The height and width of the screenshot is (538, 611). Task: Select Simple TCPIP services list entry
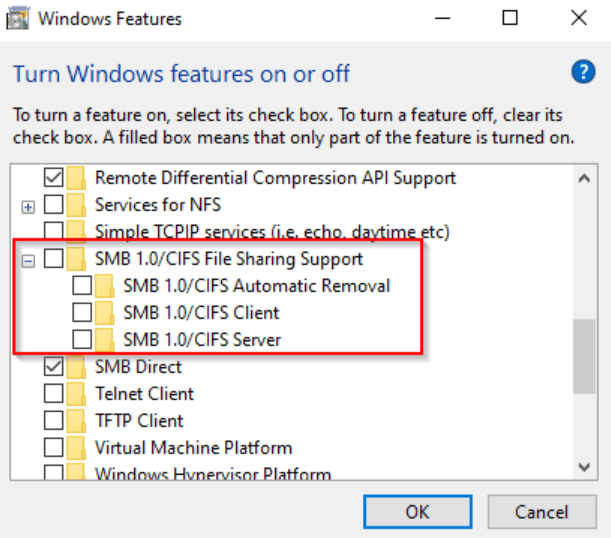click(x=272, y=232)
